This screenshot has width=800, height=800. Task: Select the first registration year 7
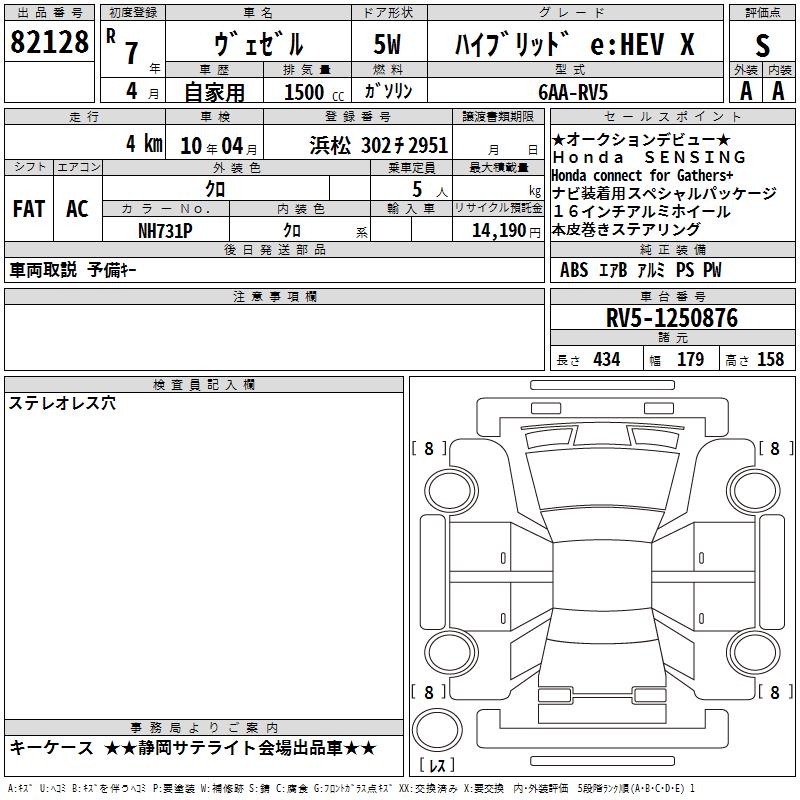point(132,53)
